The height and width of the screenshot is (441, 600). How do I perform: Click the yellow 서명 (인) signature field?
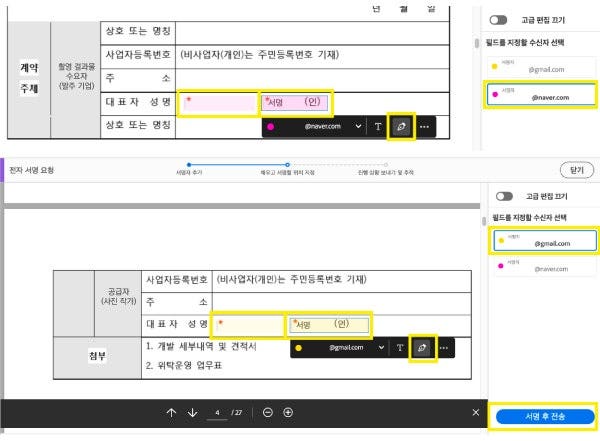tap(329, 325)
